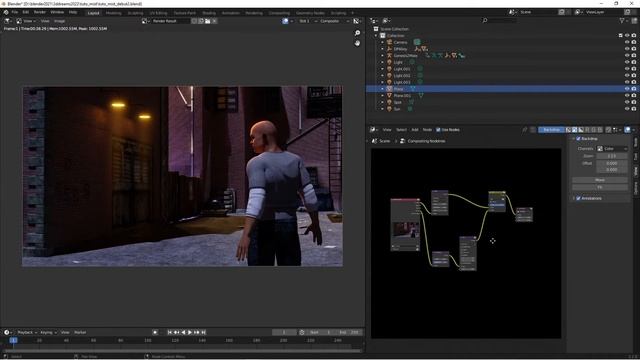Click the browse image icon before Render Result
This screenshot has width=640, height=360.
pos(144,21)
